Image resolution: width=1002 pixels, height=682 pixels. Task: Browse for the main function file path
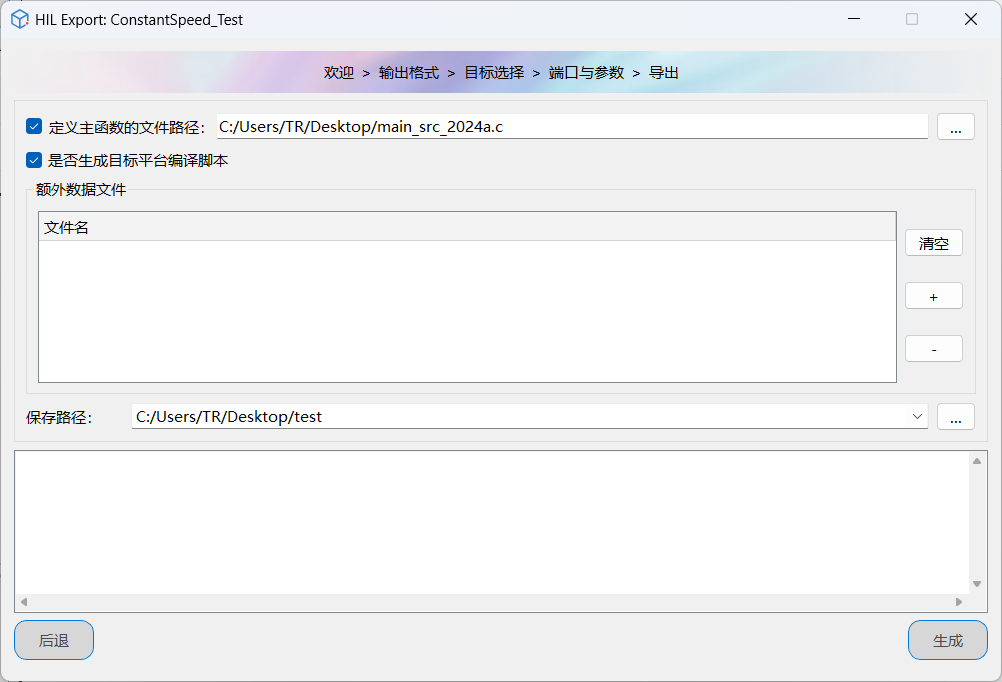(x=955, y=127)
